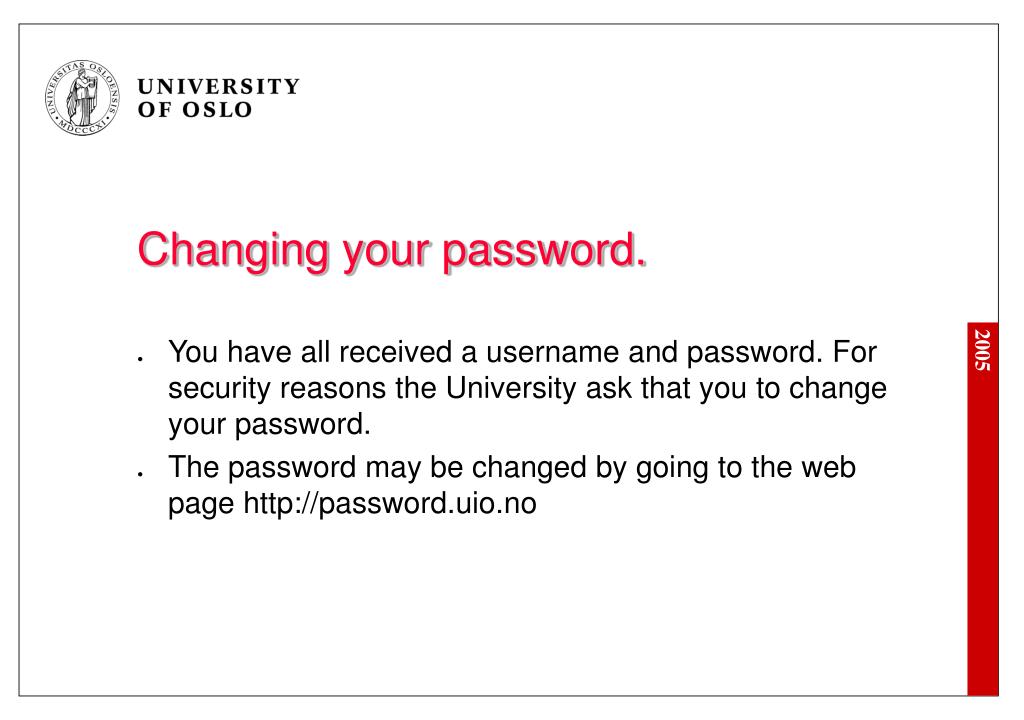Click the UNIVERSITY text in header
1024x720 pixels.
click(219, 86)
